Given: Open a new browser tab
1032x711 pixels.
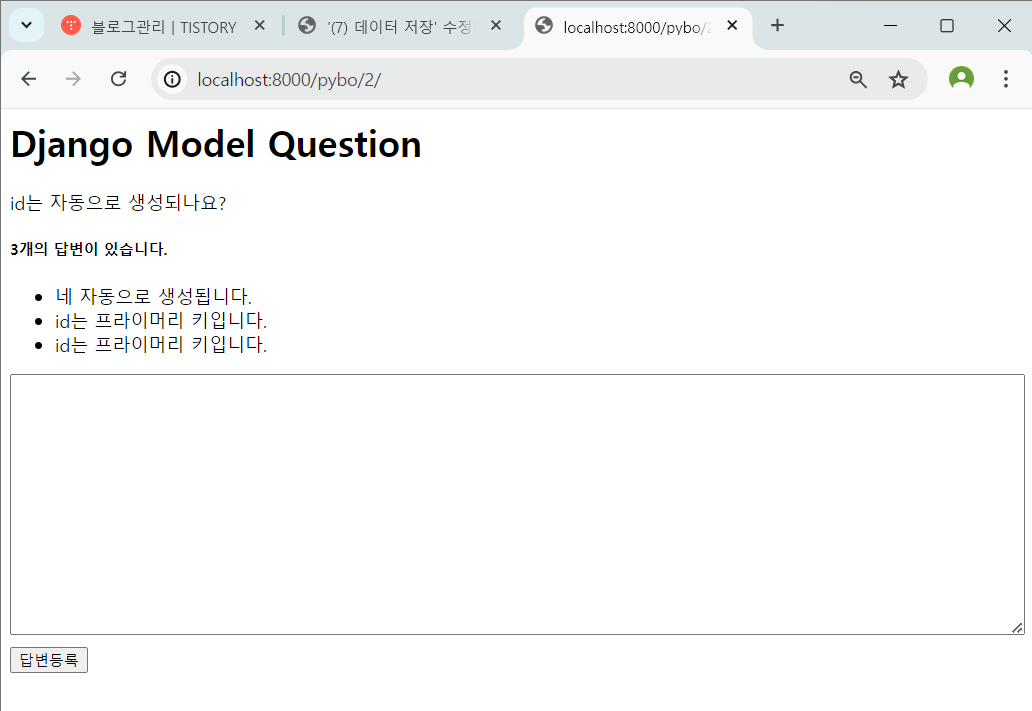Looking at the screenshot, I should 777,26.
